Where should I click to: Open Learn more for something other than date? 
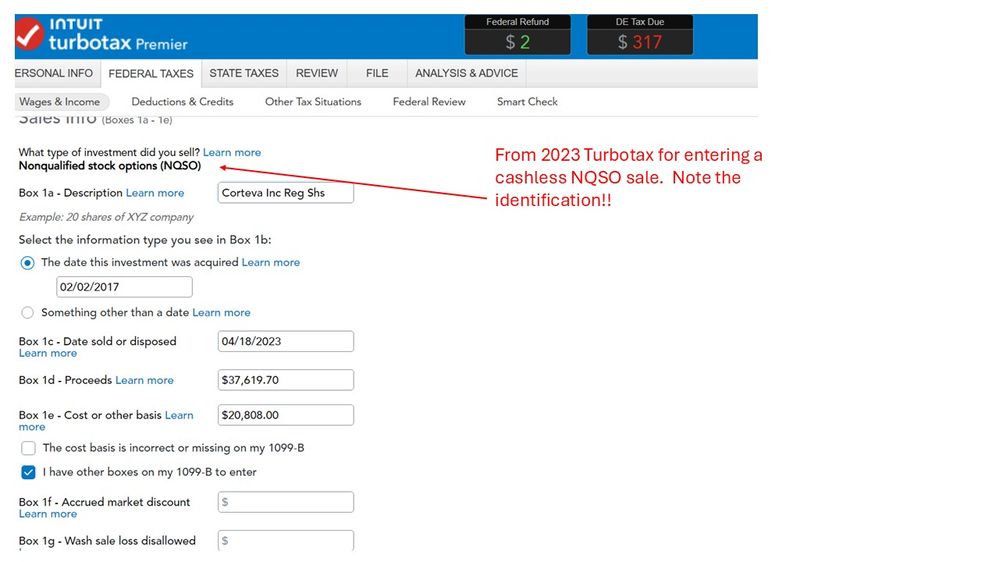[221, 312]
